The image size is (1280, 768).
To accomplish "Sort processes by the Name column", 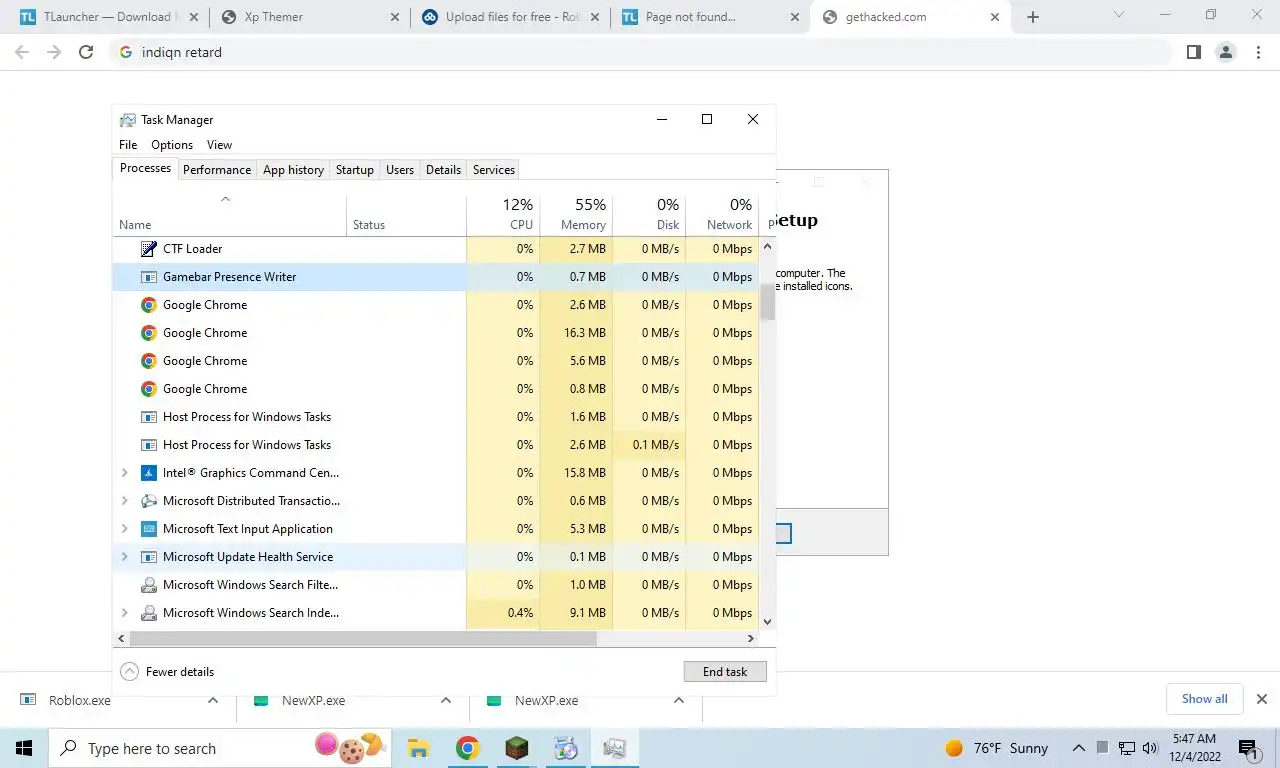I will (x=229, y=214).
